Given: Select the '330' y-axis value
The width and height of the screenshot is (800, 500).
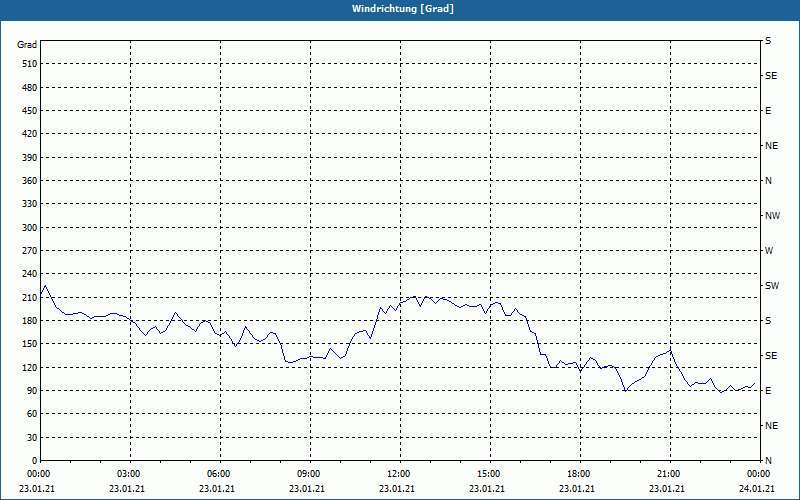Looking at the screenshot, I should tap(30, 204).
